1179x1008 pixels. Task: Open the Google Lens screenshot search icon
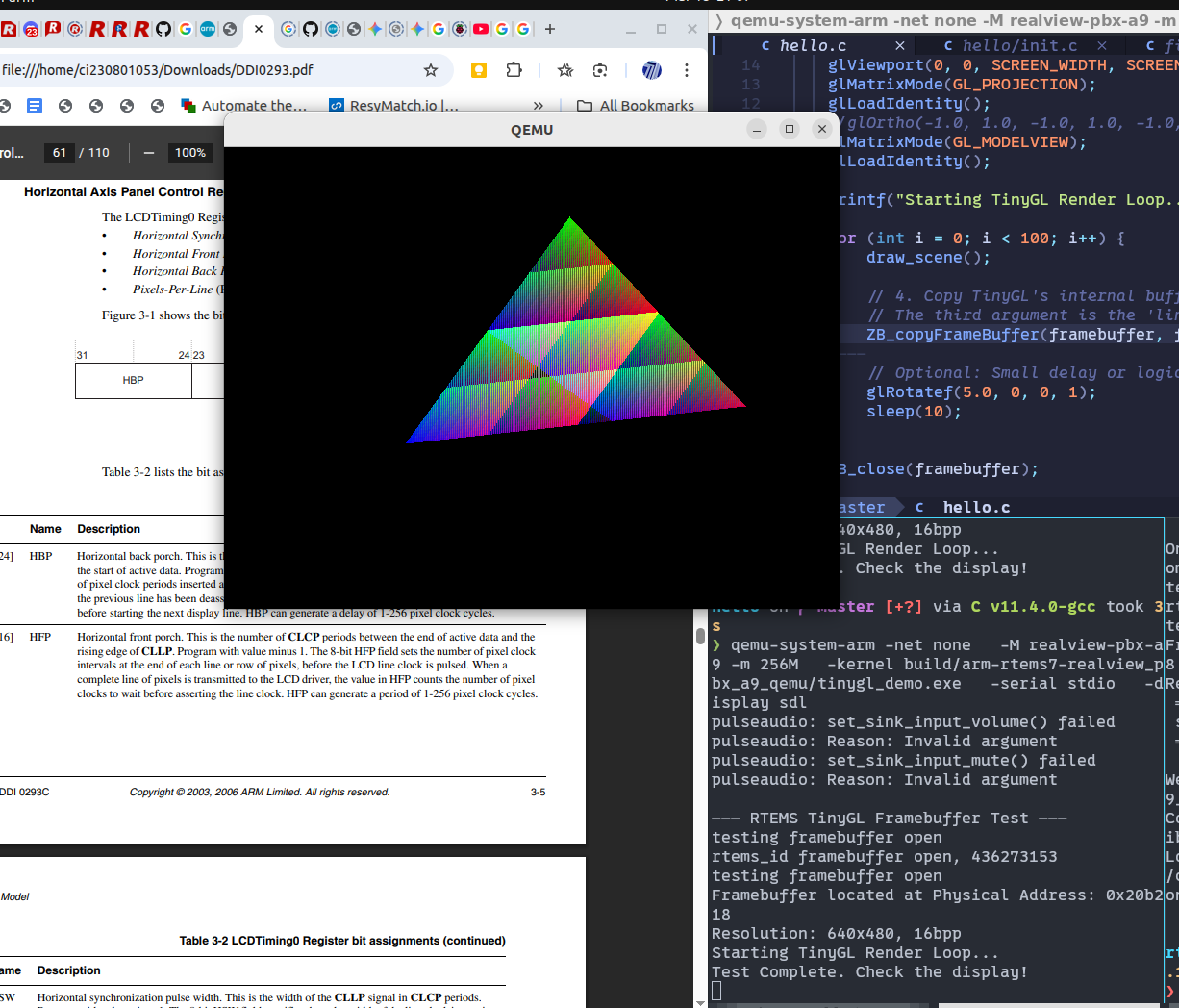pos(600,70)
